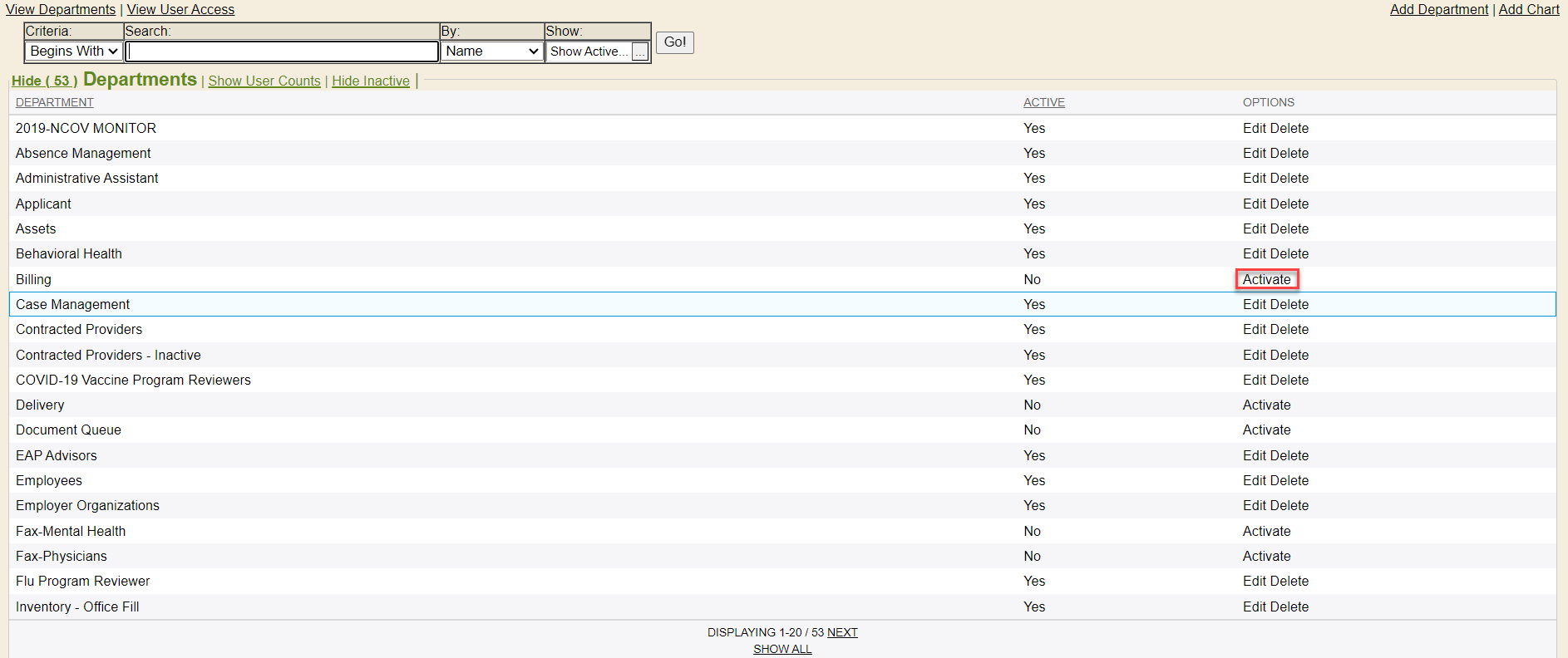The width and height of the screenshot is (1568, 658).
Task: Open the Show Active ellipsis picker button
Action: 639,52
